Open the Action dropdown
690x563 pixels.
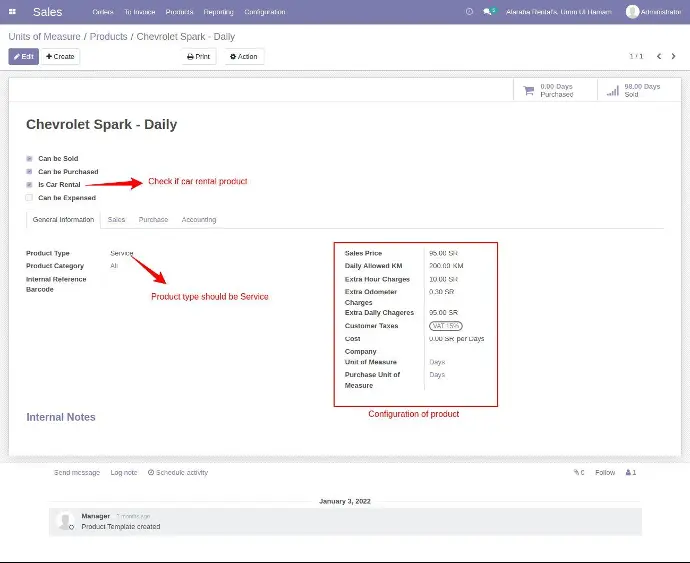coord(244,56)
